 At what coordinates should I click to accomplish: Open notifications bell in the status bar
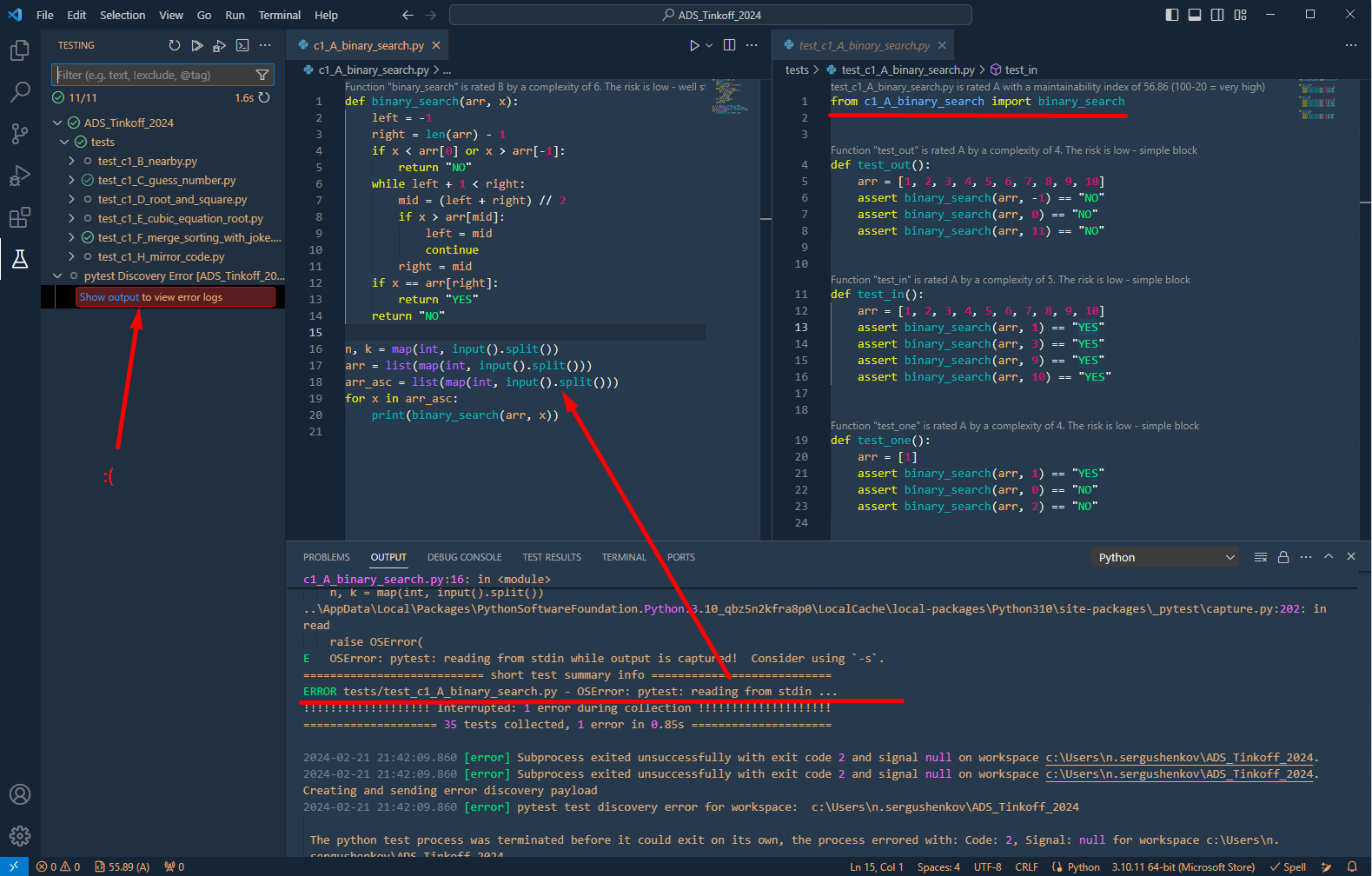pos(1352,866)
